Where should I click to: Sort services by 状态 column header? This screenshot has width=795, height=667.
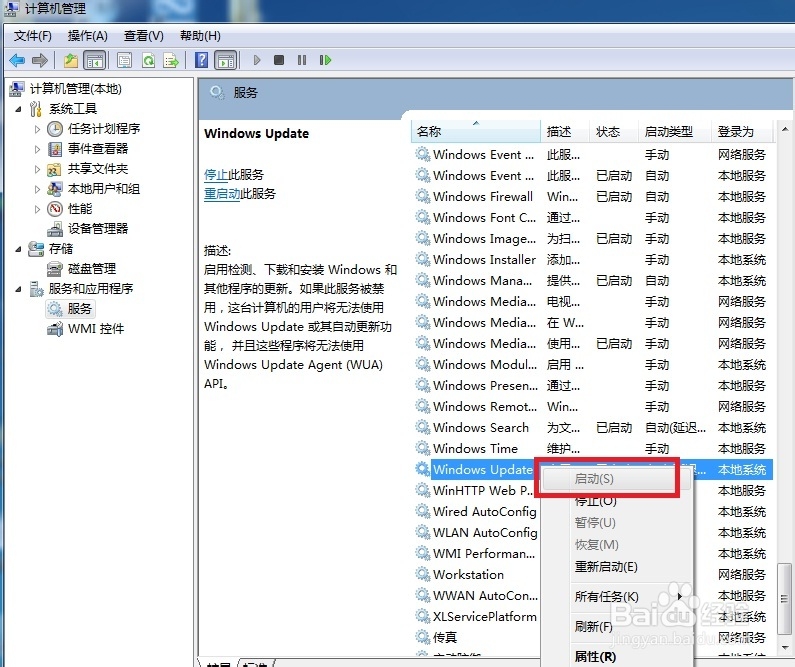tap(613, 132)
